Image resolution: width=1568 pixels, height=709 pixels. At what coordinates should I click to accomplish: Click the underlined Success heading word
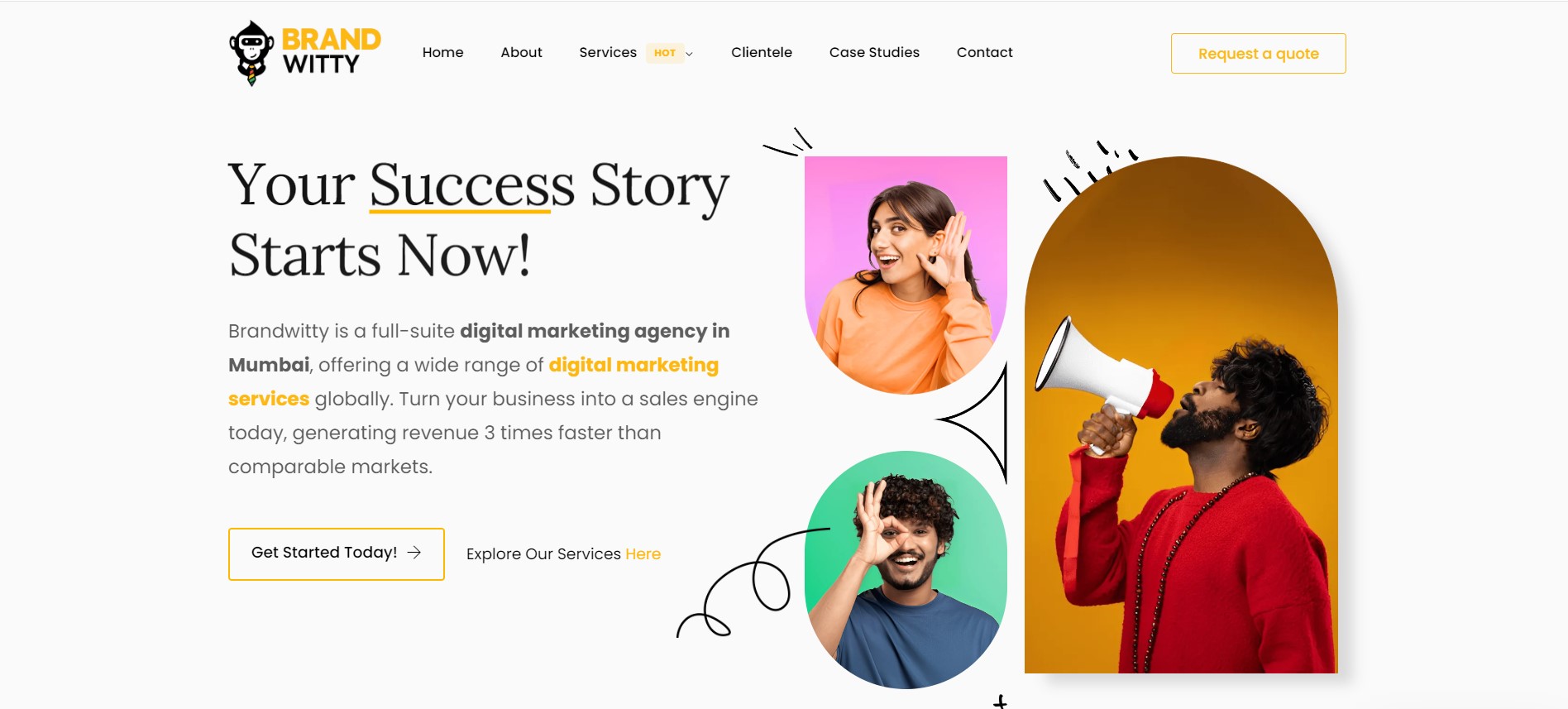coord(471,185)
